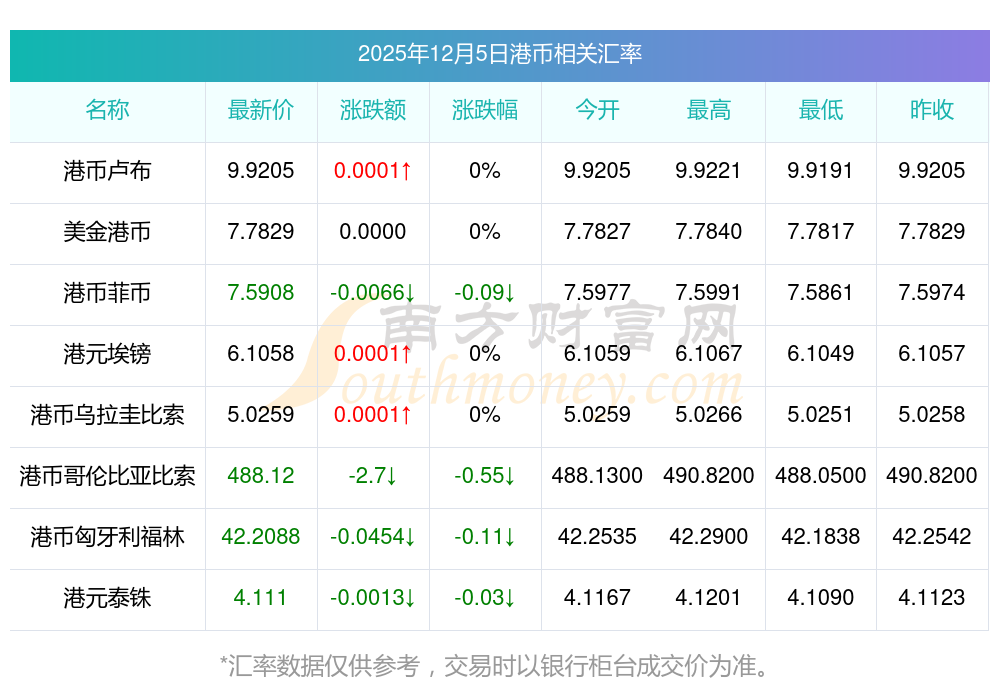Click low value 488.0500
Screen dimensions: 1000x697
point(820,476)
